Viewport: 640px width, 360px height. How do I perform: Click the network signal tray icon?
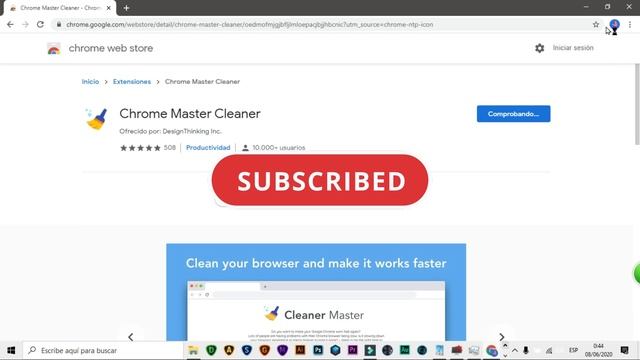tap(549, 350)
